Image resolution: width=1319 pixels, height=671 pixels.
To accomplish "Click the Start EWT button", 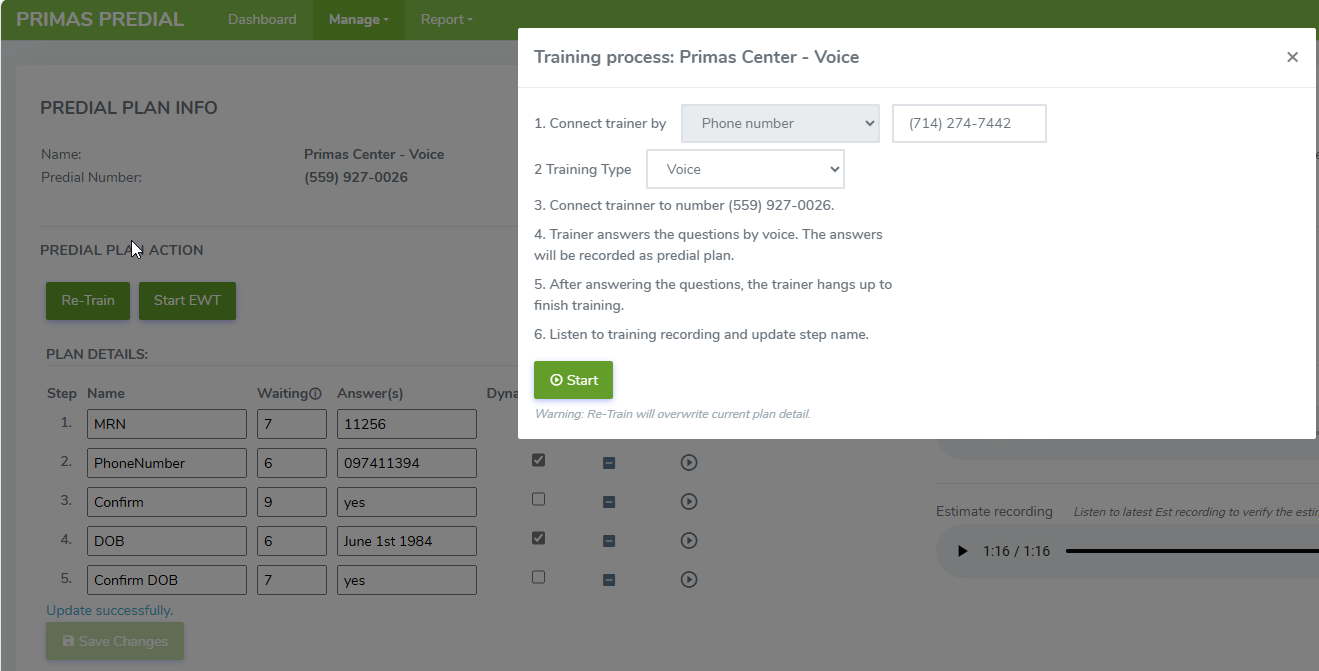I will tap(187, 300).
